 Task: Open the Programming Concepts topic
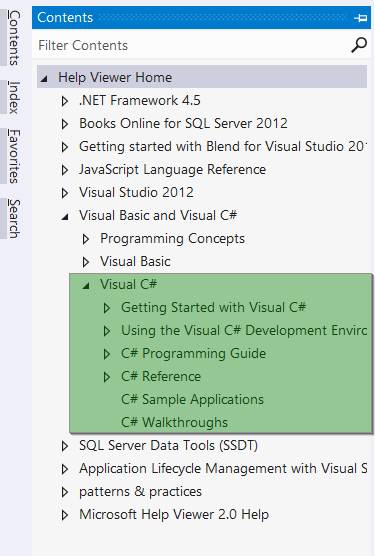click(172, 239)
